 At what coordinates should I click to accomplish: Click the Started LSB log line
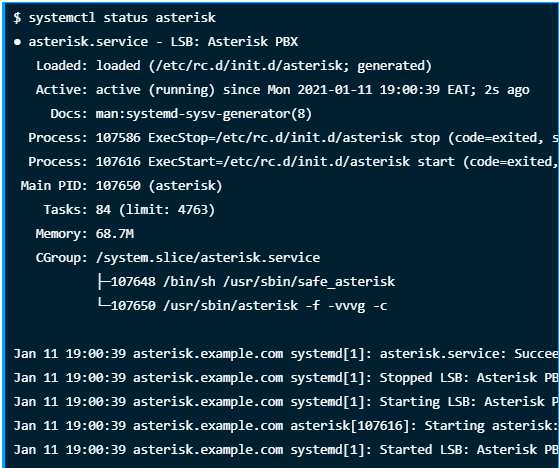286,450
